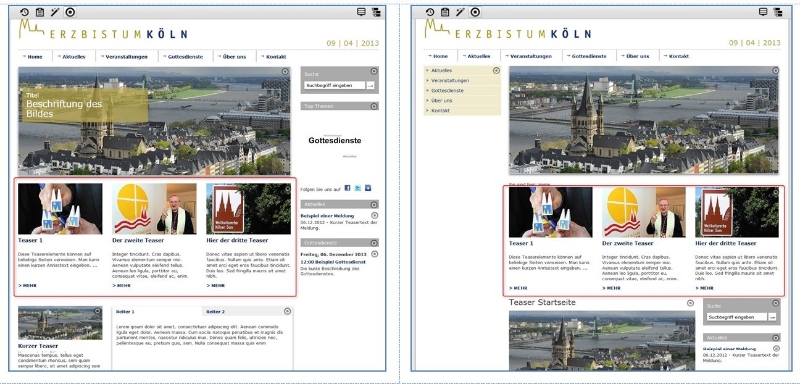800x384 pixels.
Task: Click the clipboard icon in right page toolbar
Action: point(445,12)
